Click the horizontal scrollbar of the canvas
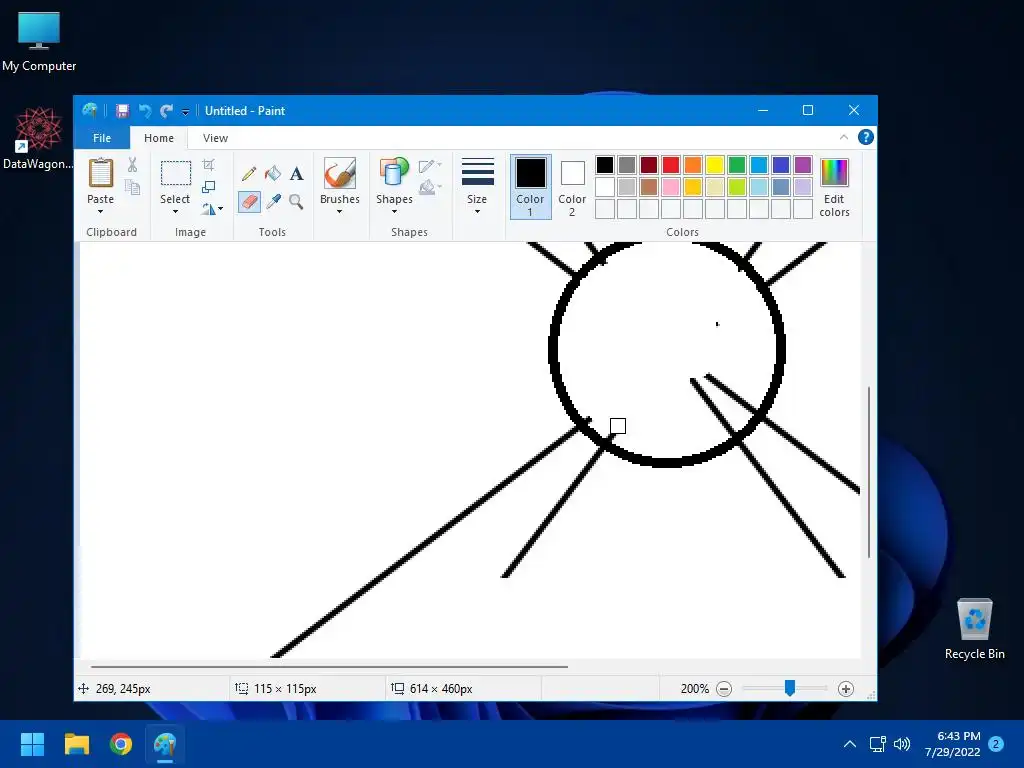1024x768 pixels. (329, 667)
